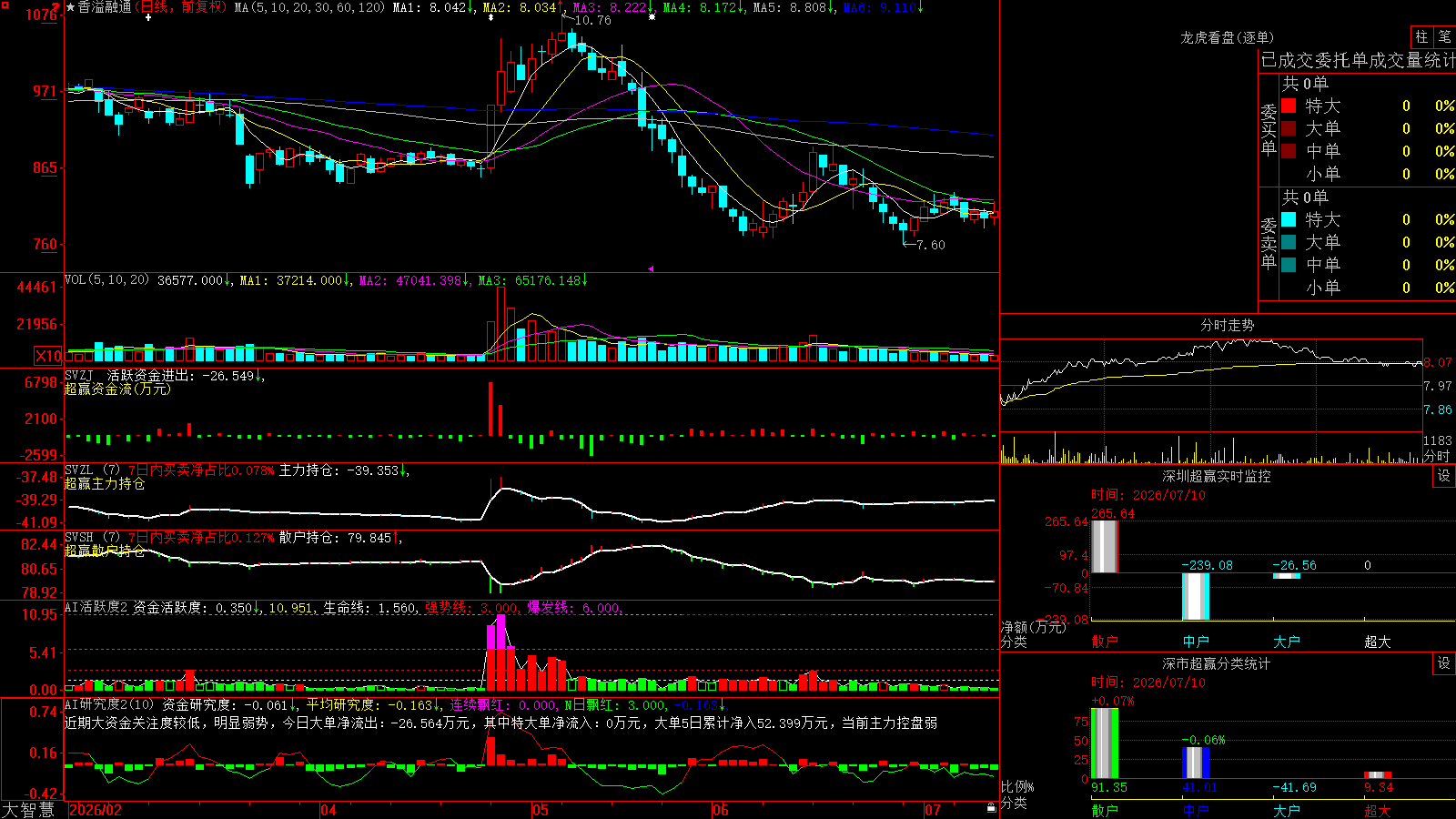This screenshot has height=819, width=1456.
Task: Click the 散户 bar in 深圳超赢实时监控
Action: point(1105,546)
